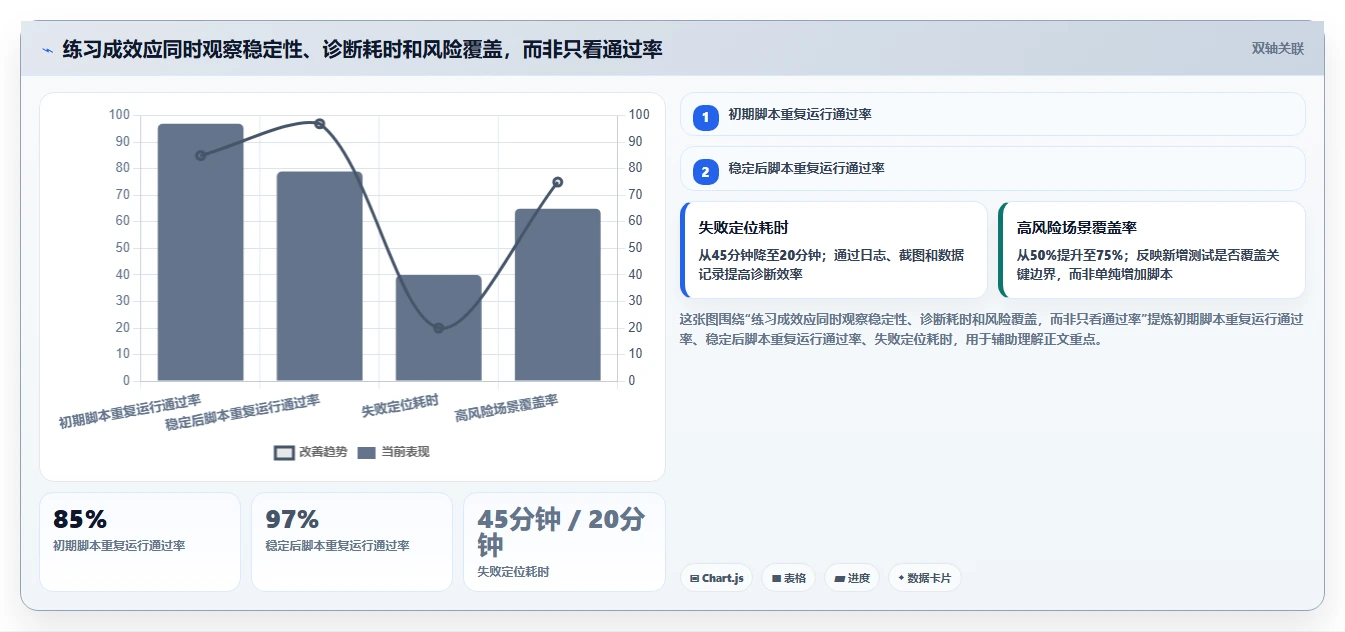Open the 高风险场景覆盖率 info card
The height and width of the screenshot is (632, 1345).
pos(1152,250)
